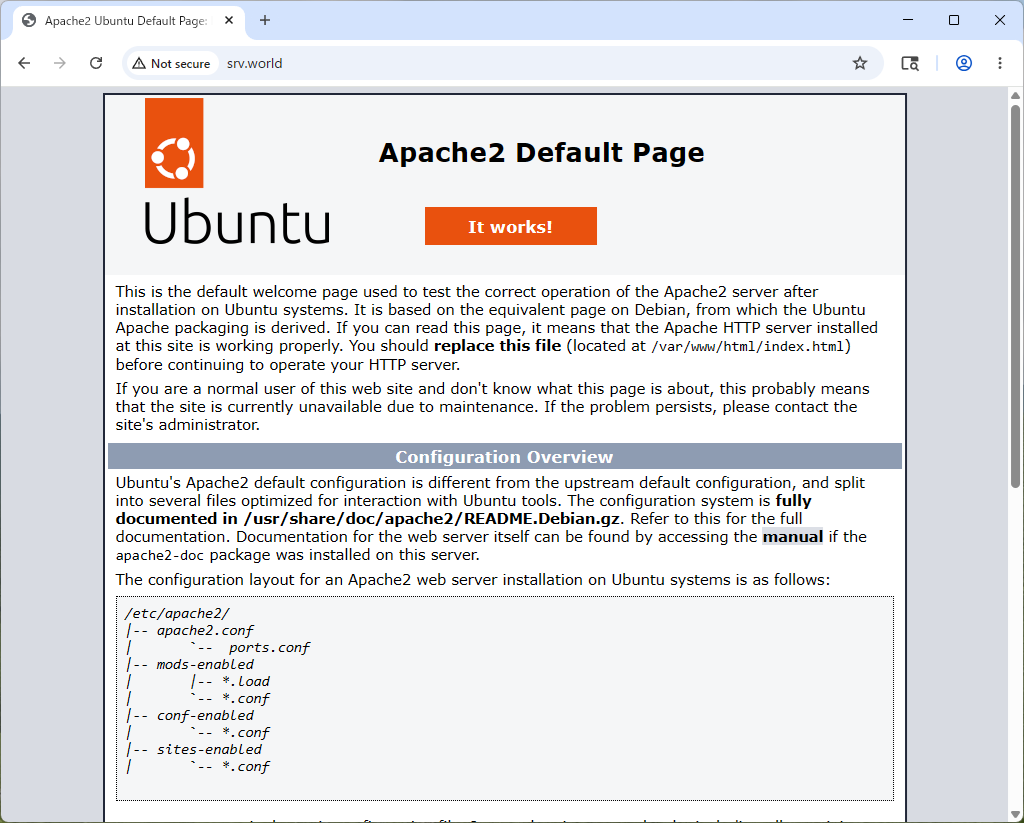Image resolution: width=1024 pixels, height=823 pixels.
Task: Close the Apache2 Ubuntu Default Page tab
Action: (229, 20)
